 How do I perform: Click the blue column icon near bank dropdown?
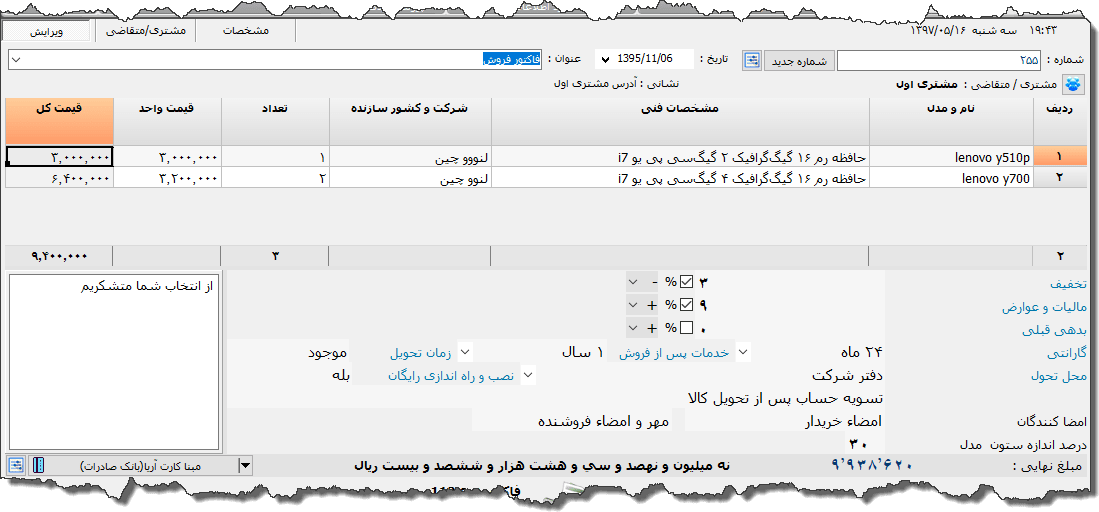pos(38,464)
